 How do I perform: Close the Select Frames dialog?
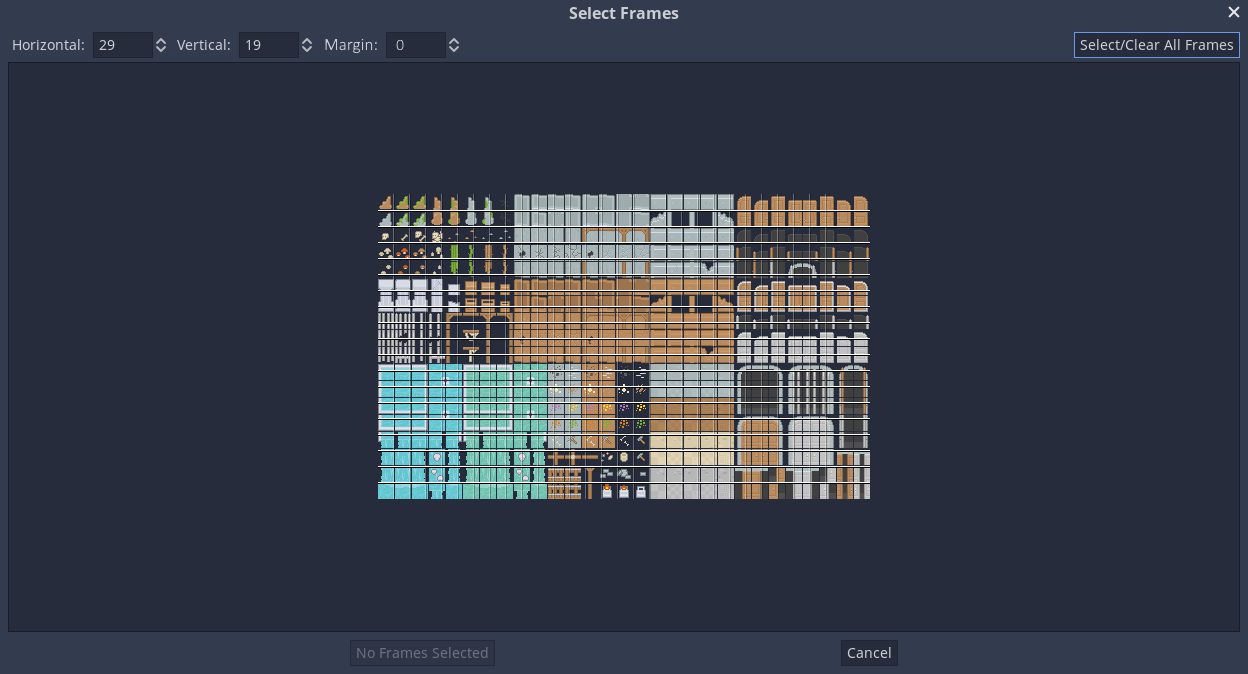point(1233,12)
